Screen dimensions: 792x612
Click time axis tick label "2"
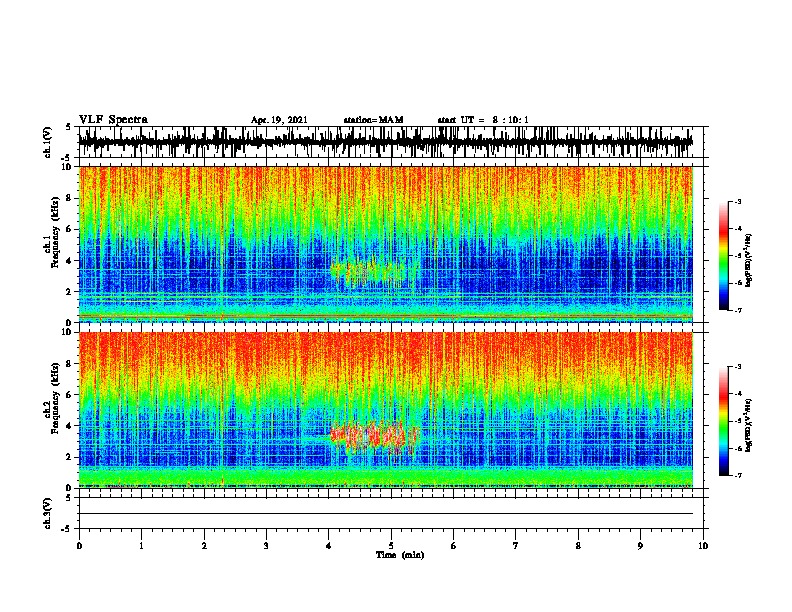click(x=204, y=546)
